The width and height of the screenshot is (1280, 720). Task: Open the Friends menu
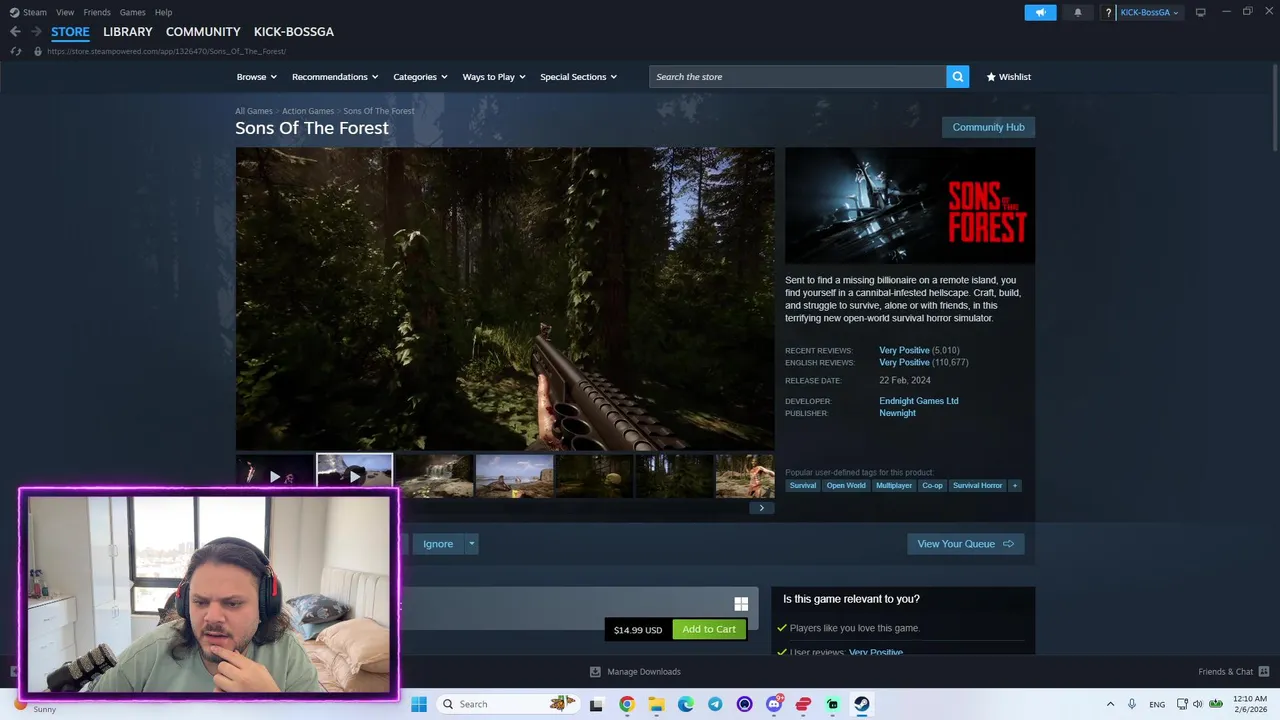coord(97,12)
